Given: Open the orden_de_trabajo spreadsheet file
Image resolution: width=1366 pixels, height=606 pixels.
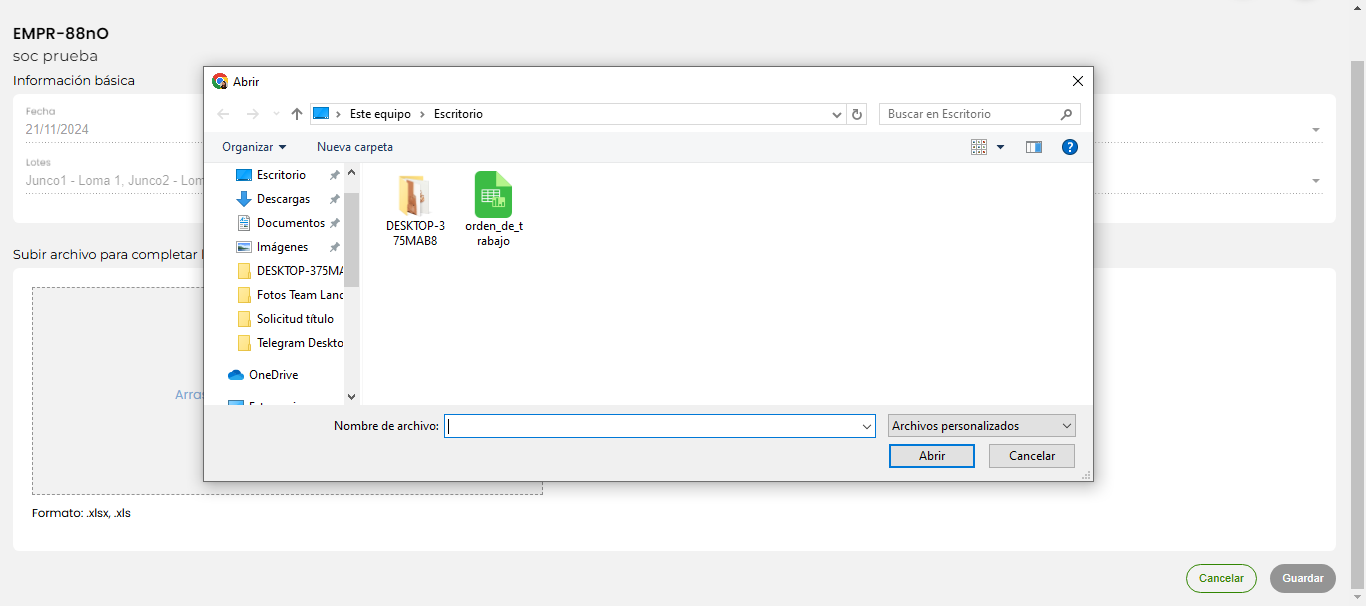Looking at the screenshot, I should (493, 195).
